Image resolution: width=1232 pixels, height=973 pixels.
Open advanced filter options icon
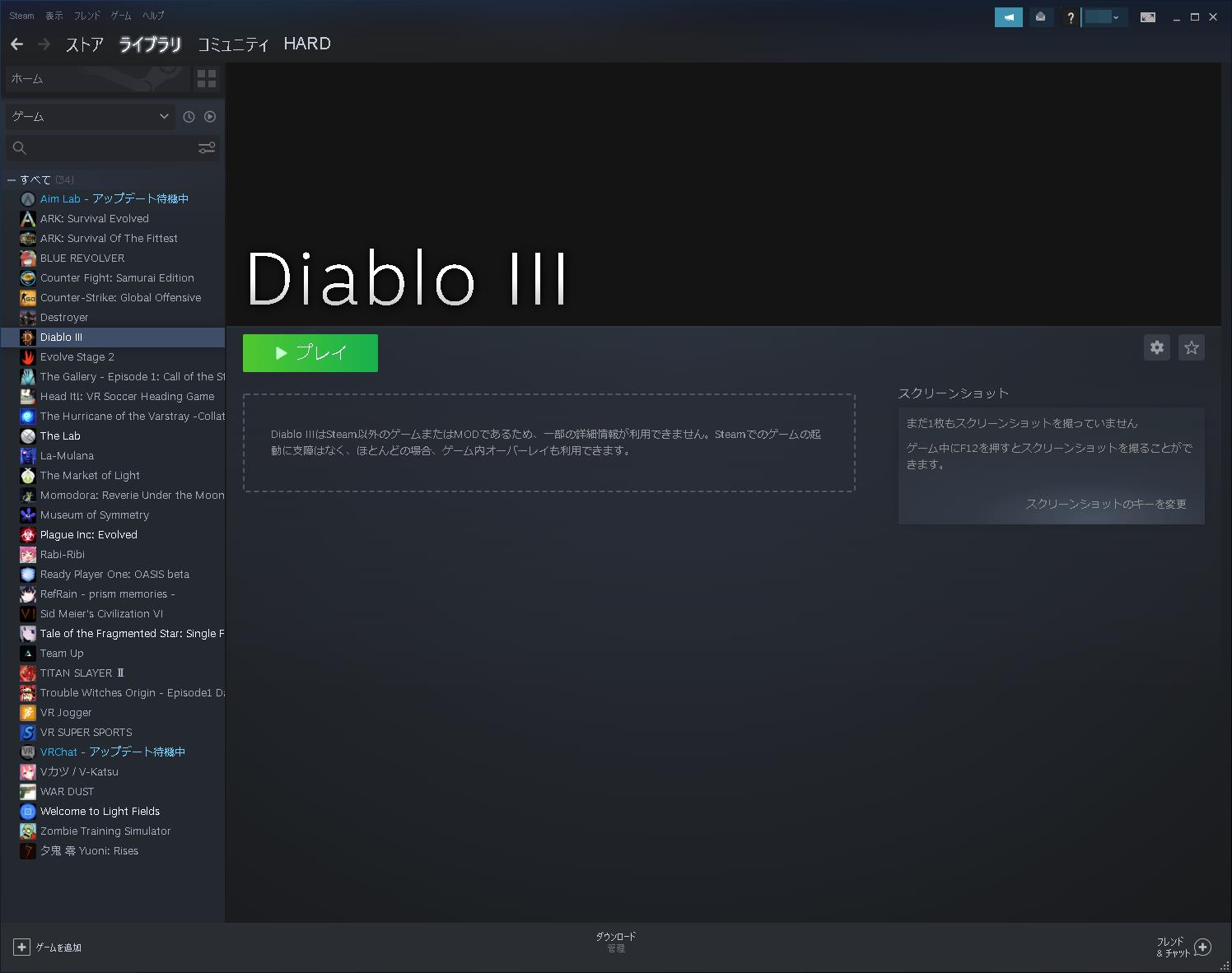pos(207,148)
